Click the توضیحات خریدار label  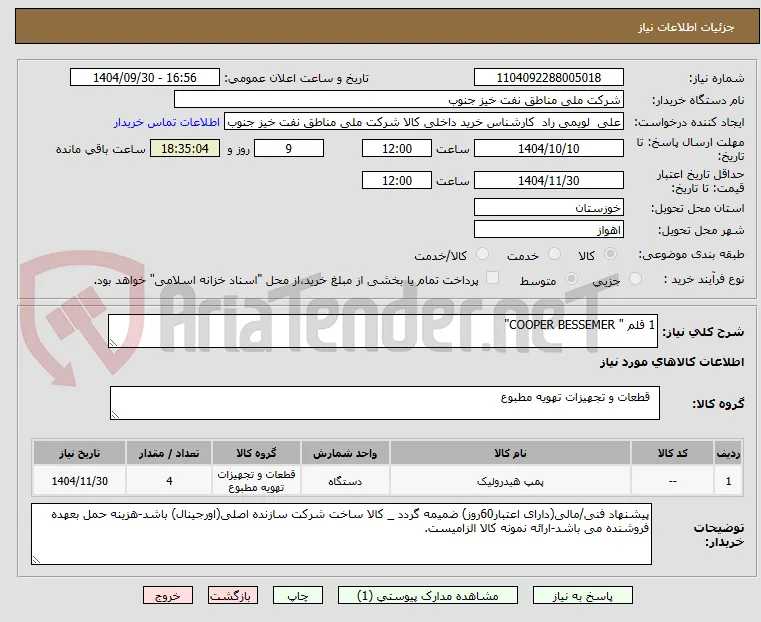click(x=718, y=535)
